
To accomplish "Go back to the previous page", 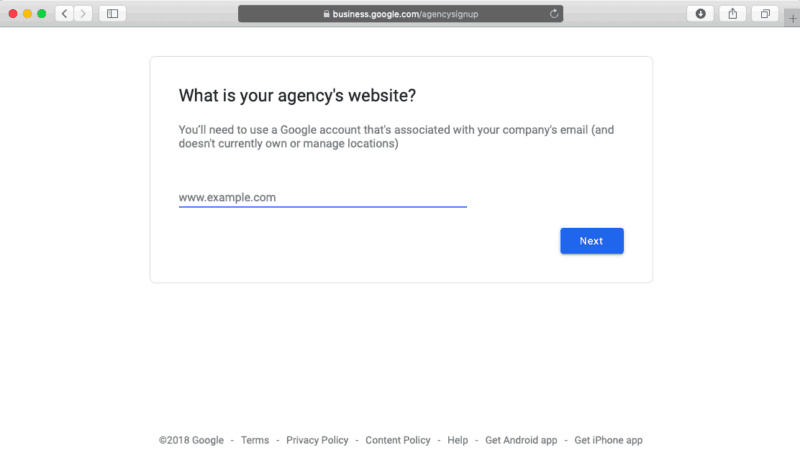I will pyautogui.click(x=64, y=14).
